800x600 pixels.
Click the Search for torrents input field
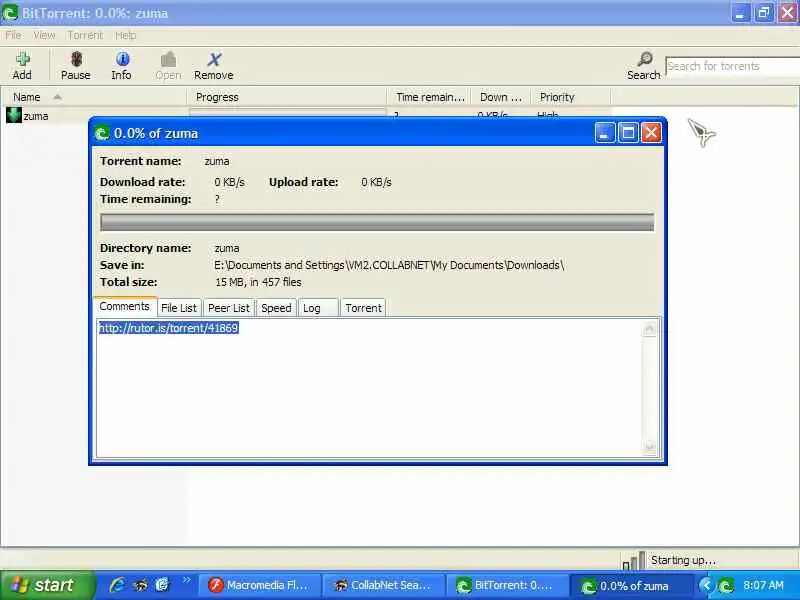733,66
